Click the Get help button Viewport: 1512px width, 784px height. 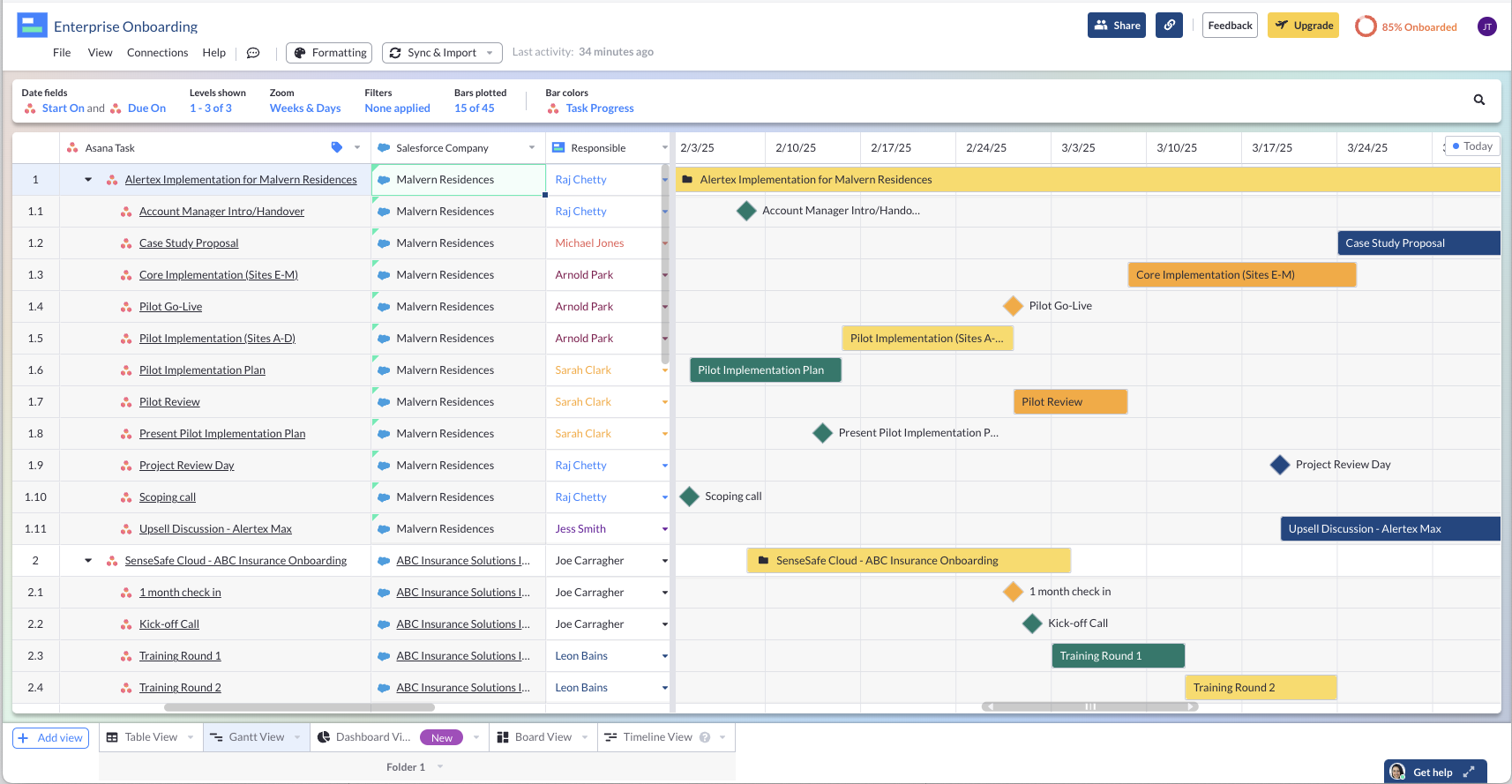[x=1435, y=772]
